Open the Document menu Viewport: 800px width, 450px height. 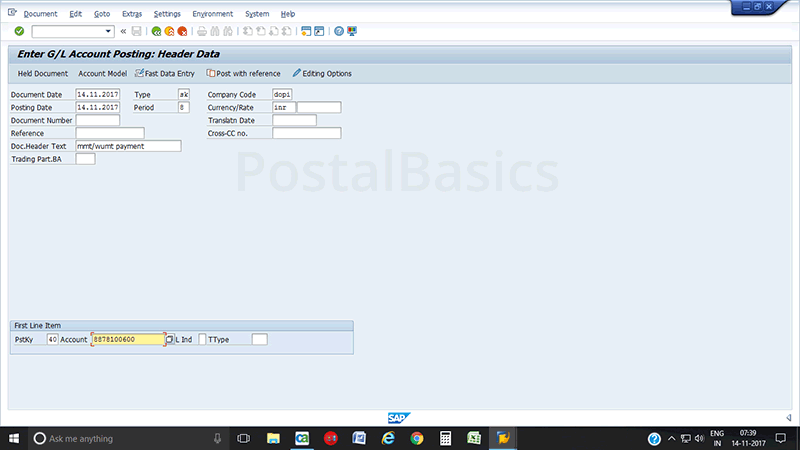pos(40,14)
